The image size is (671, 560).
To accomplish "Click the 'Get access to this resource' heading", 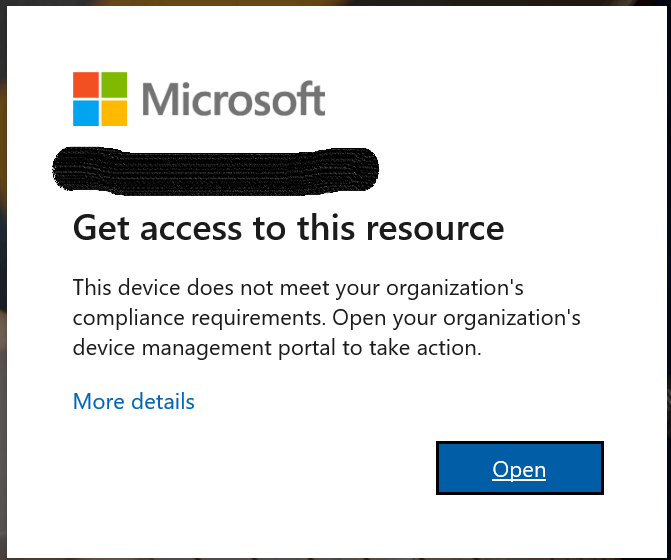I will [x=288, y=228].
